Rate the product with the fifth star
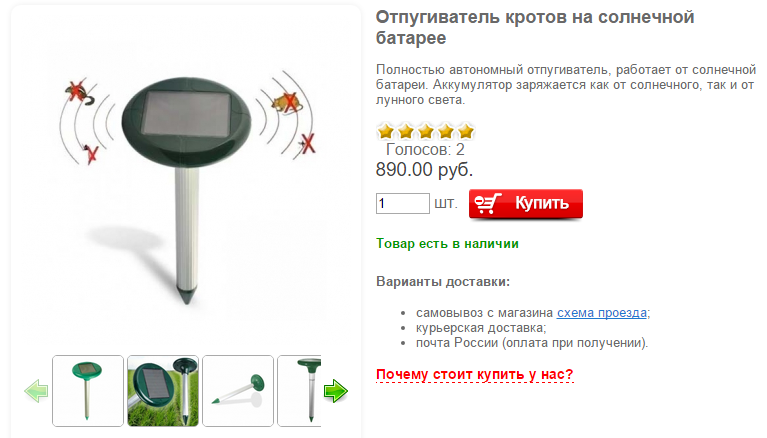This screenshot has height=438, width=767. click(x=466, y=131)
